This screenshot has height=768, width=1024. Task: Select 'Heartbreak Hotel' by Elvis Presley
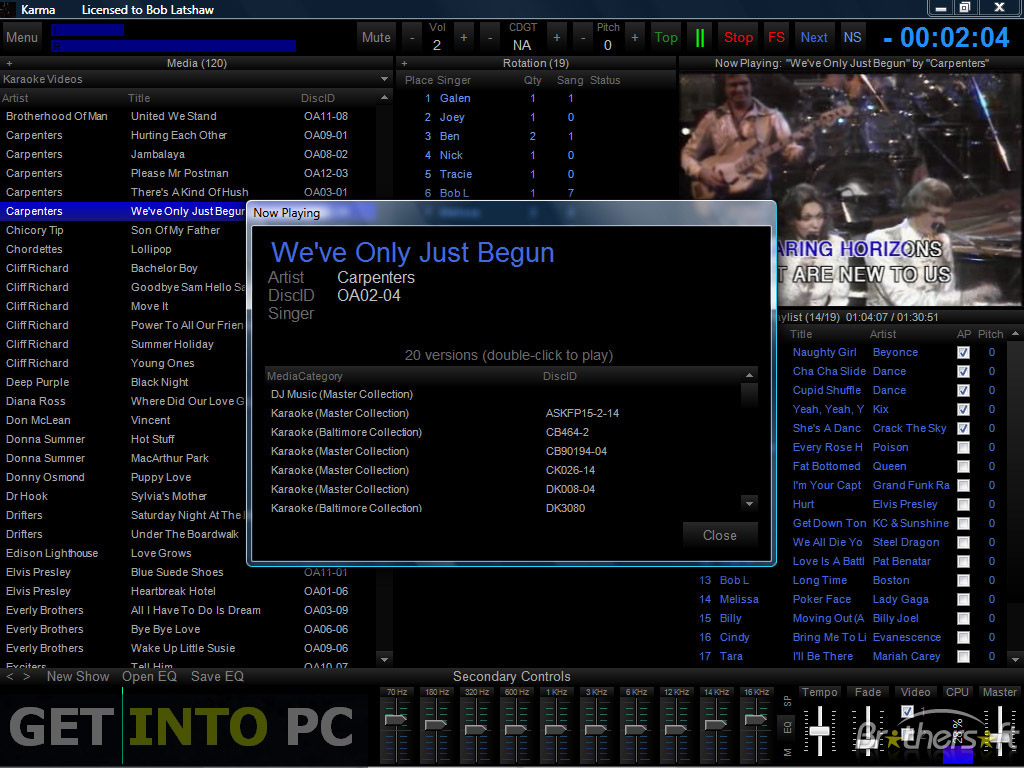[189, 591]
